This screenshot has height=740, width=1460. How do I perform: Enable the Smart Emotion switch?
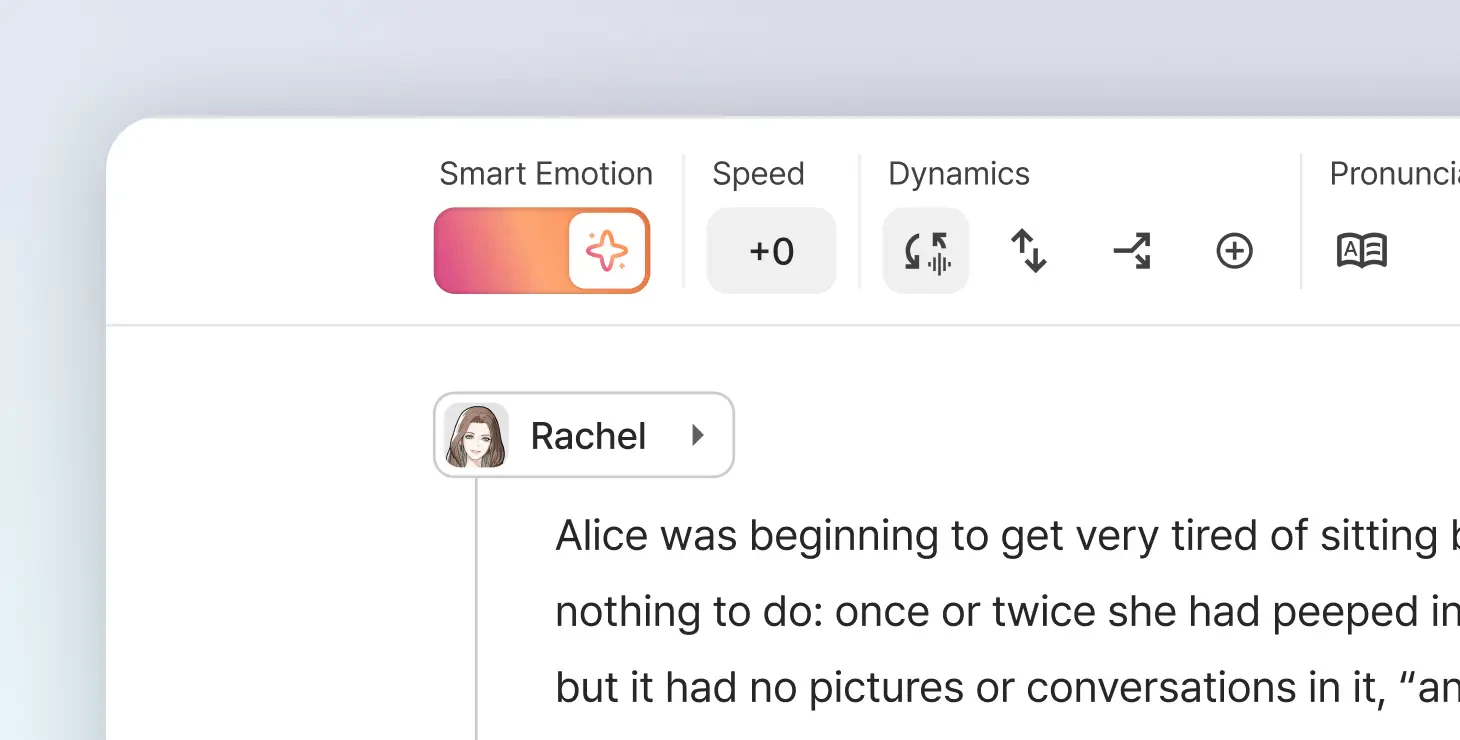(541, 250)
